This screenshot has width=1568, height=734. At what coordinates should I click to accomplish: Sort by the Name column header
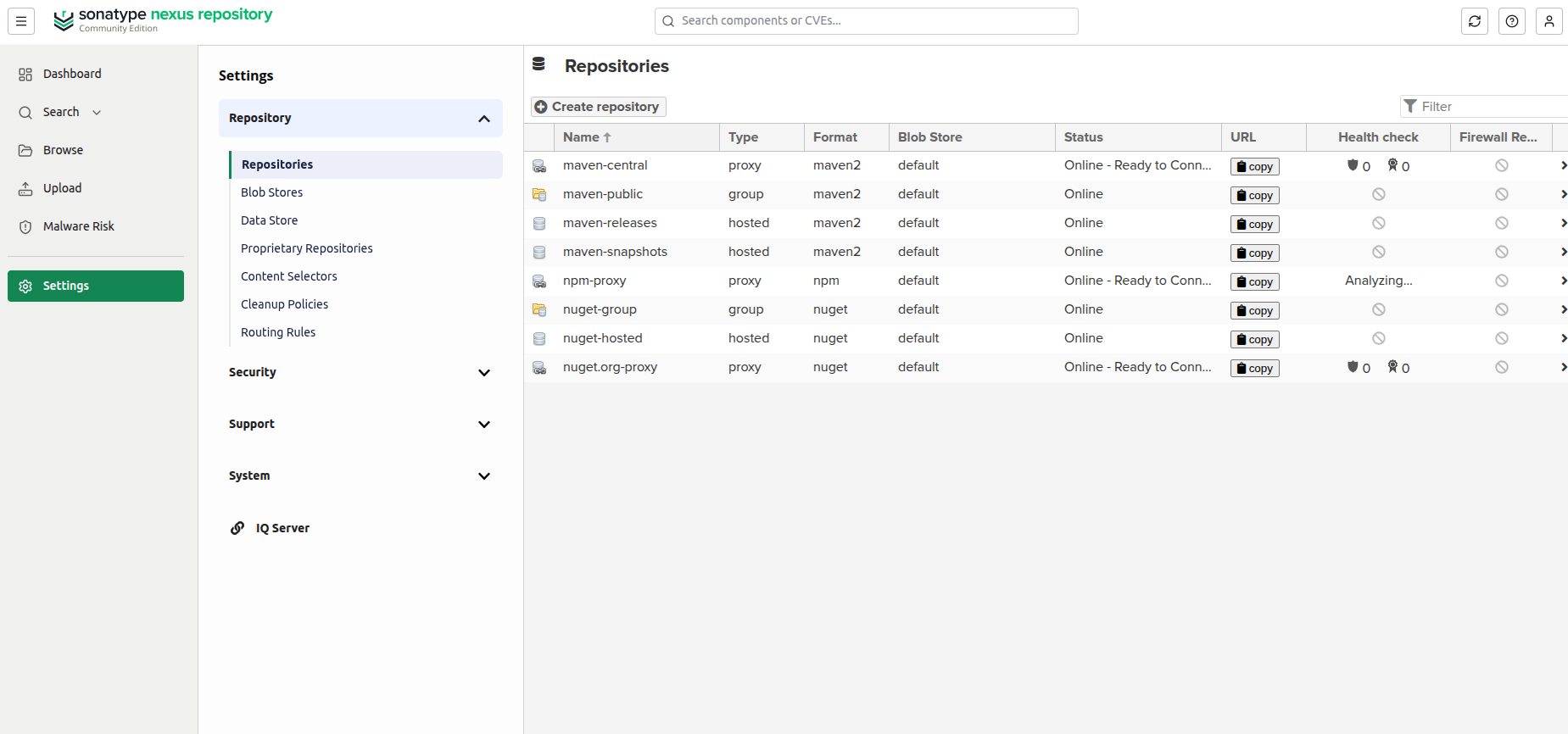point(636,137)
